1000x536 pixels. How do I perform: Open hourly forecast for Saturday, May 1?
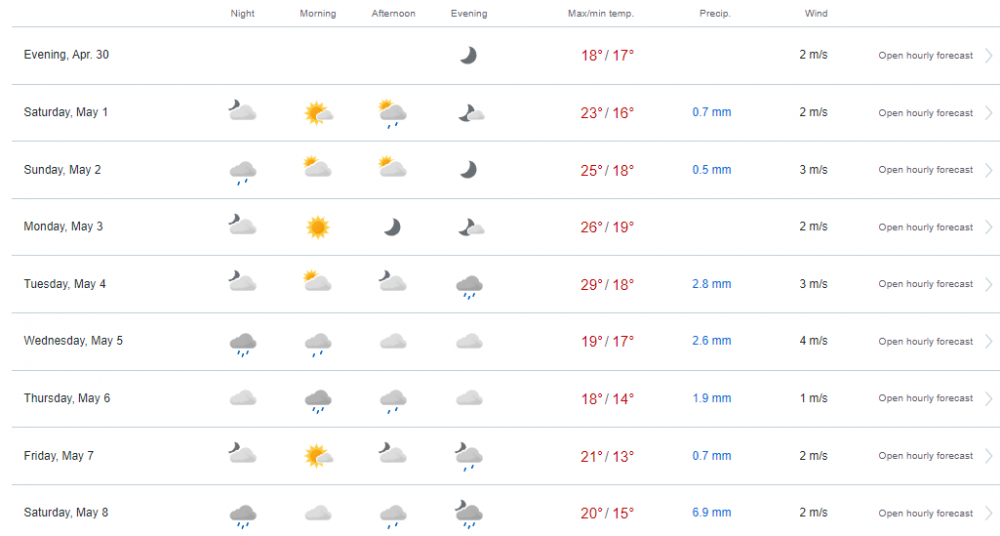925,113
